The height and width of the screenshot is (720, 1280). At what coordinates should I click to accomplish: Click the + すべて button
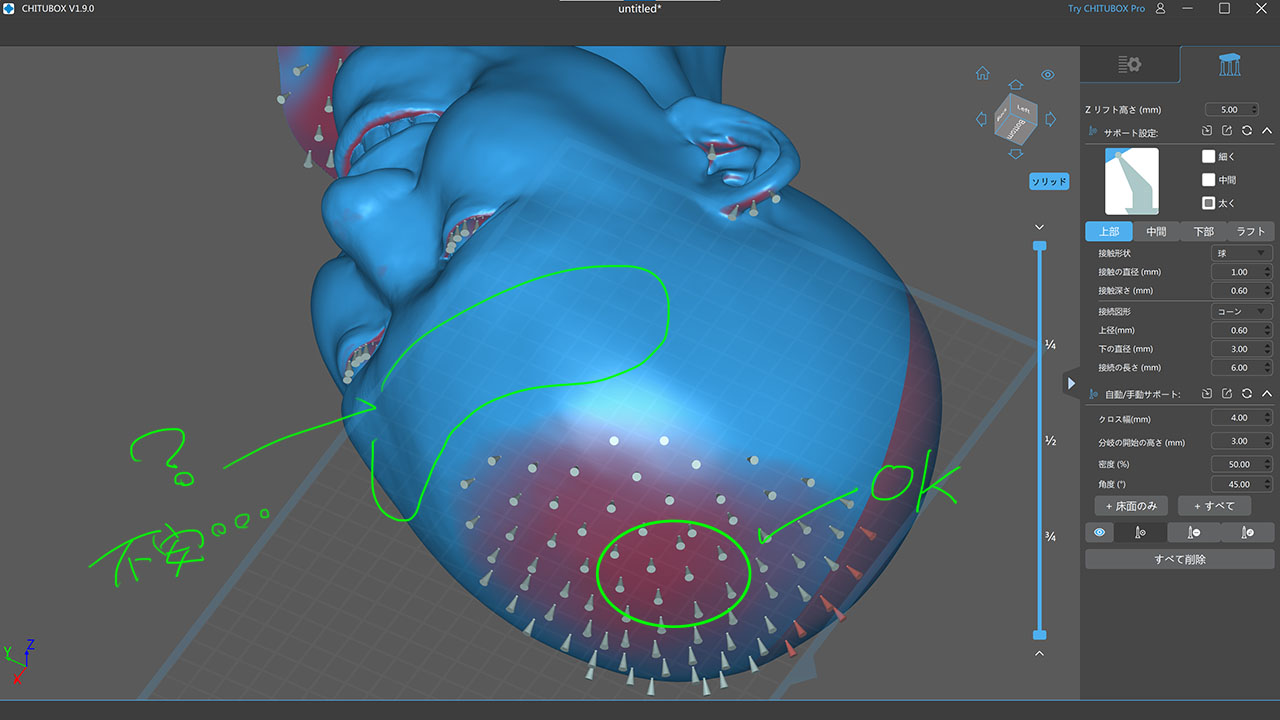(x=1214, y=506)
